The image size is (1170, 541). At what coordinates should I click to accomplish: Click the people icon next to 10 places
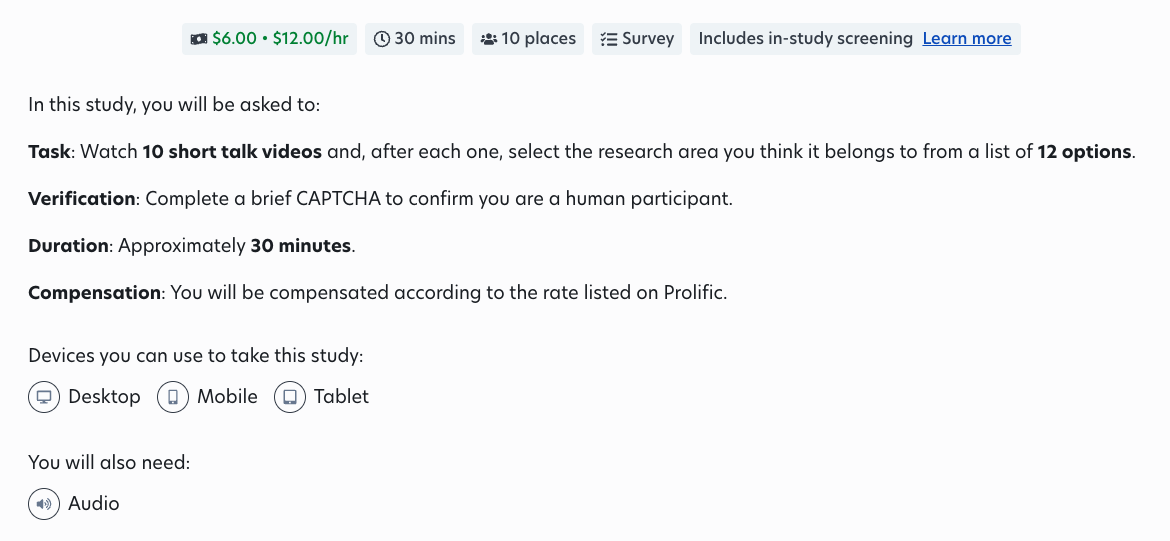(x=489, y=39)
